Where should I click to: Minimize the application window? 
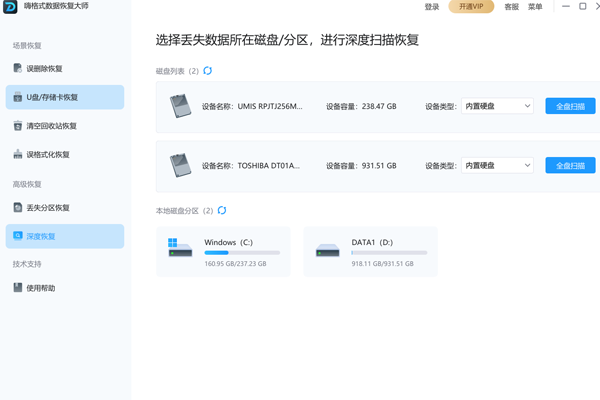pyautogui.click(x=566, y=6)
